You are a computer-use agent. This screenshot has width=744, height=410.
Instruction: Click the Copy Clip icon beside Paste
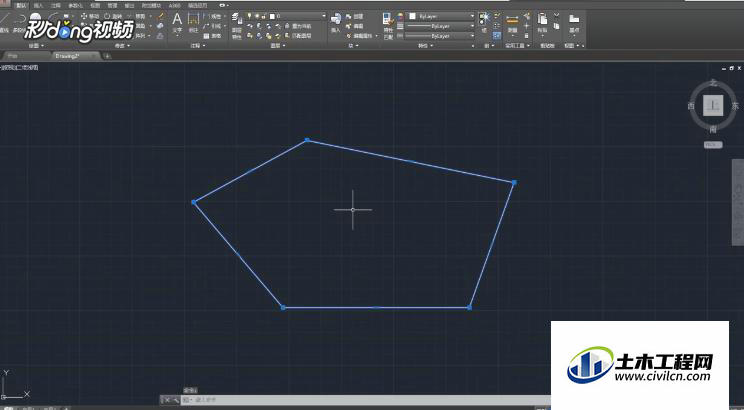coord(557,26)
